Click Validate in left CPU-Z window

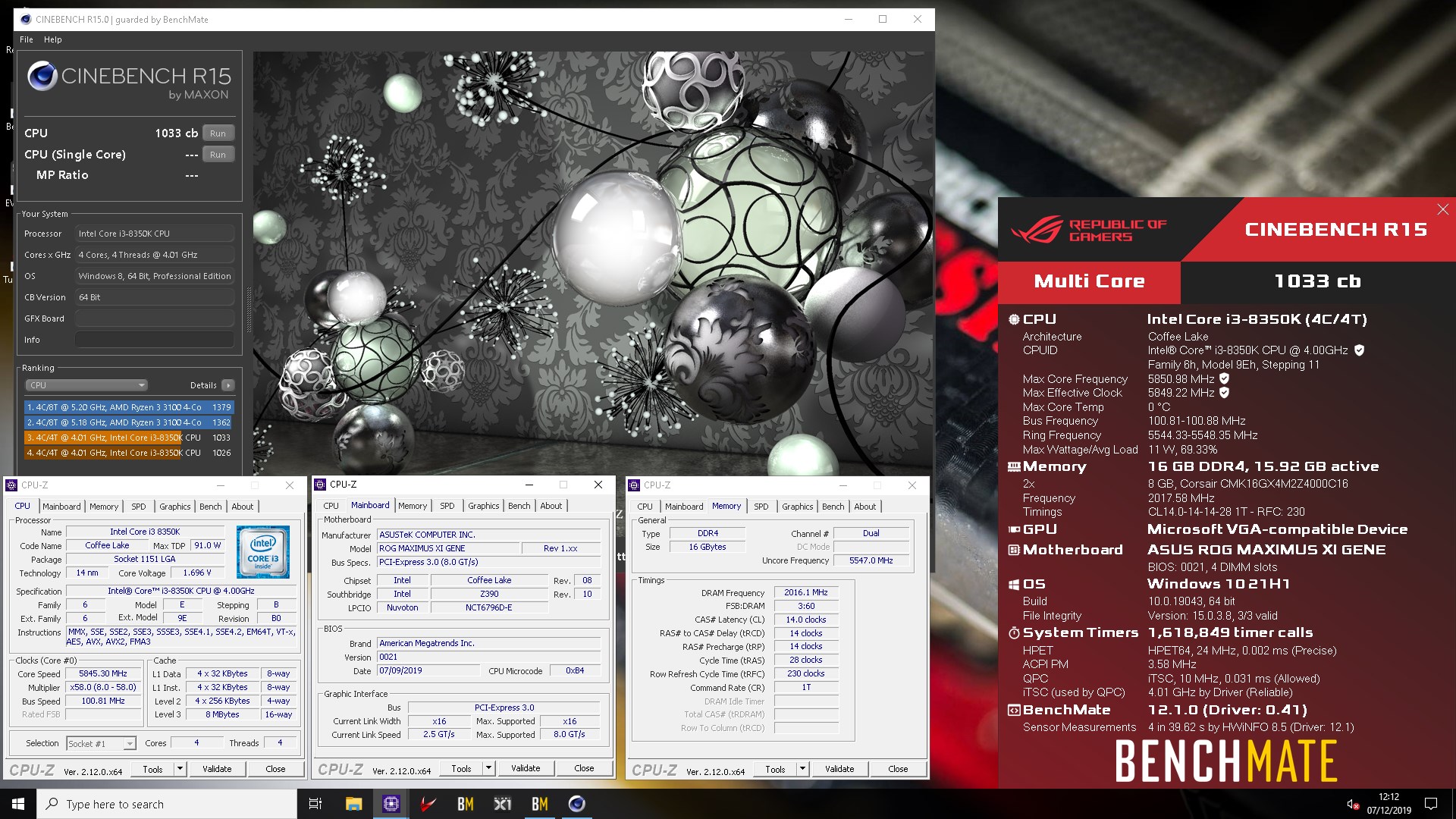(217, 769)
